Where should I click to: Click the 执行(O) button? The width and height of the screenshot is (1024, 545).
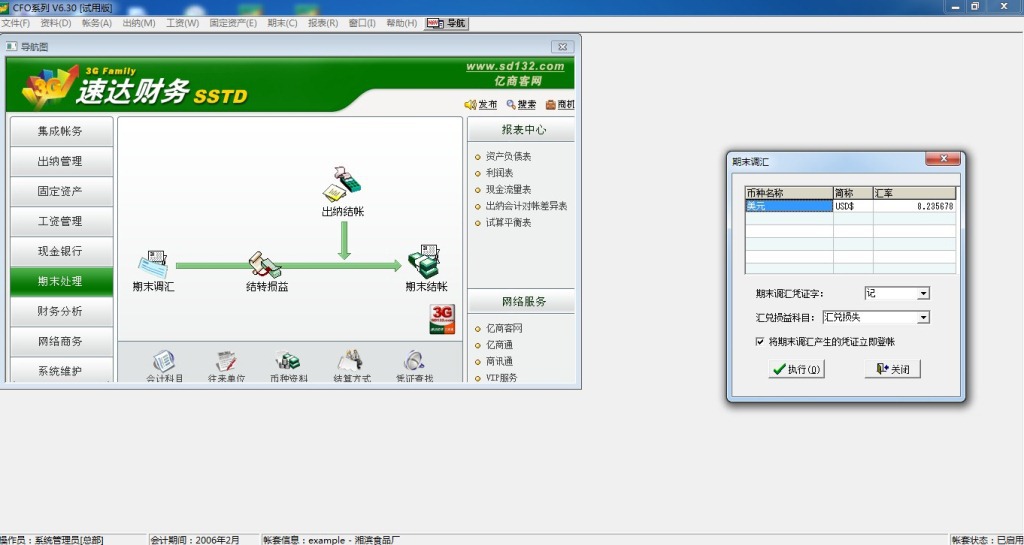pos(796,369)
